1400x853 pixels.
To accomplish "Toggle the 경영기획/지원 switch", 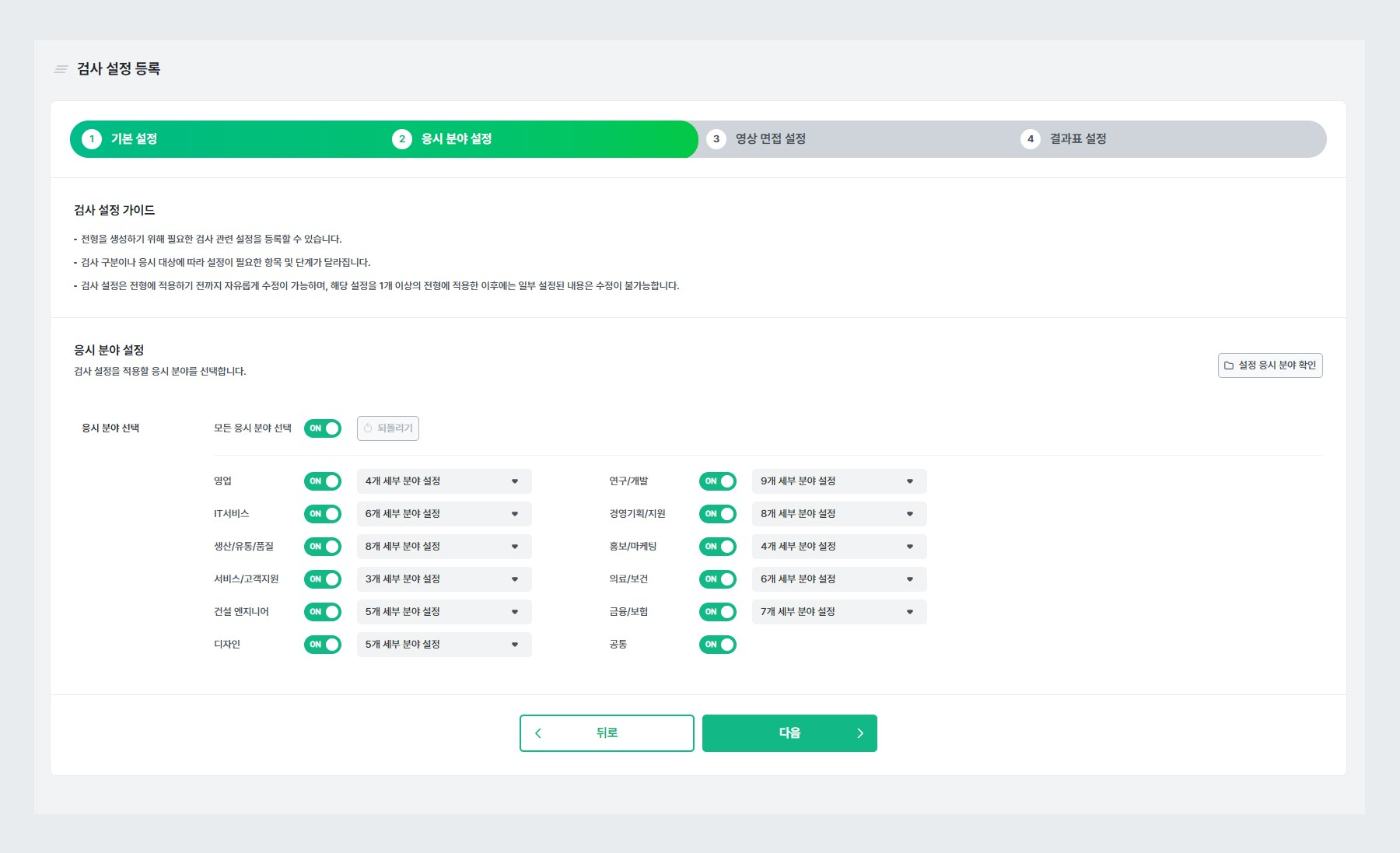I will 718,514.
